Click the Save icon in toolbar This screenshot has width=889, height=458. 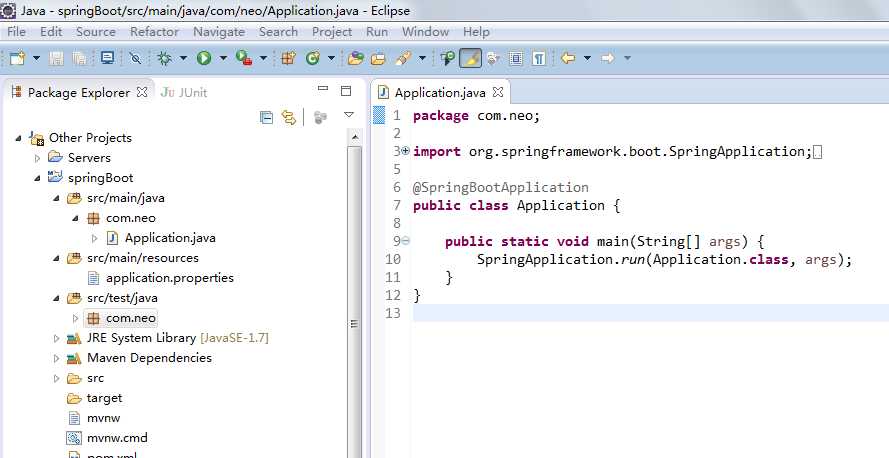pos(56,58)
